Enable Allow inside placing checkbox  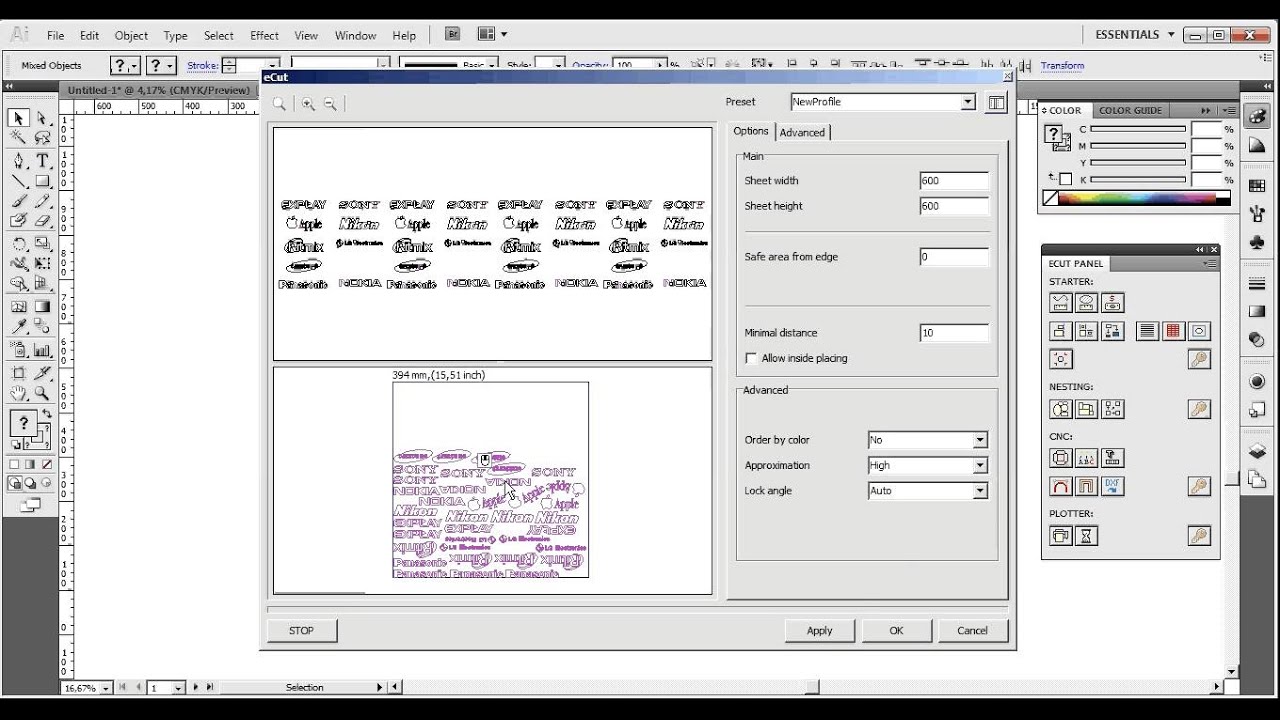[751, 358]
